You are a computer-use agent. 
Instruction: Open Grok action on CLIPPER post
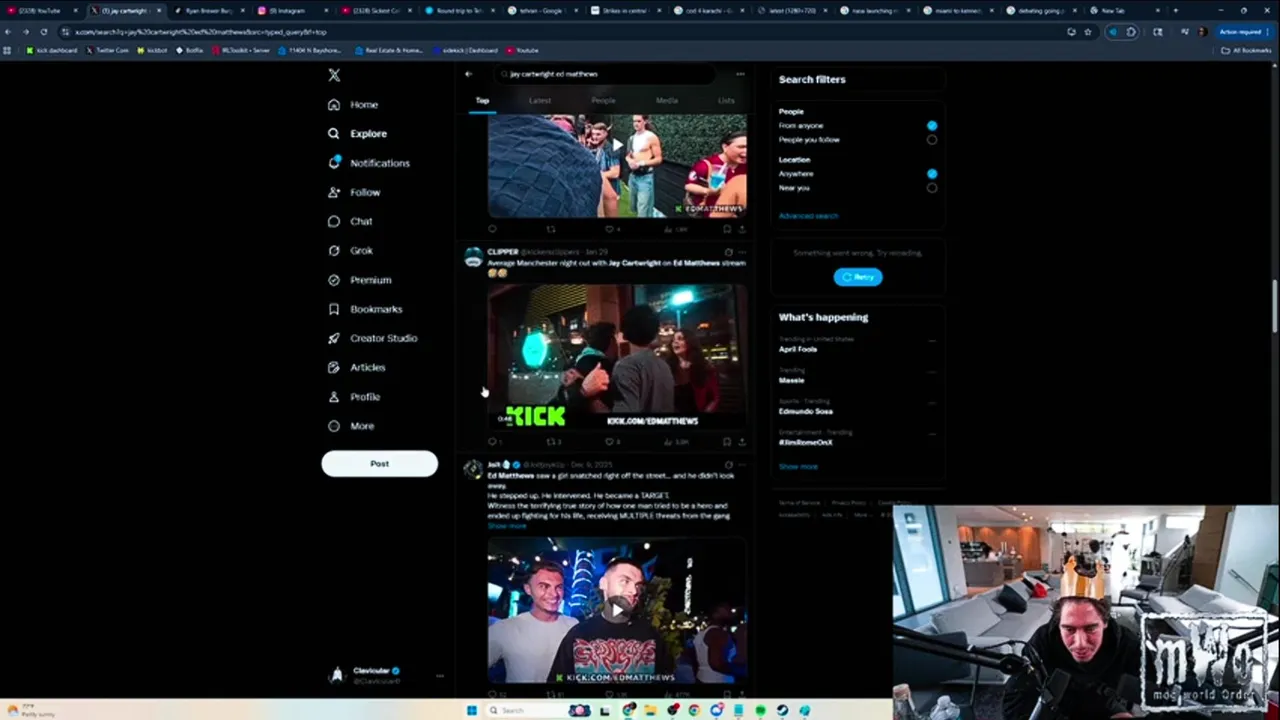(728, 252)
